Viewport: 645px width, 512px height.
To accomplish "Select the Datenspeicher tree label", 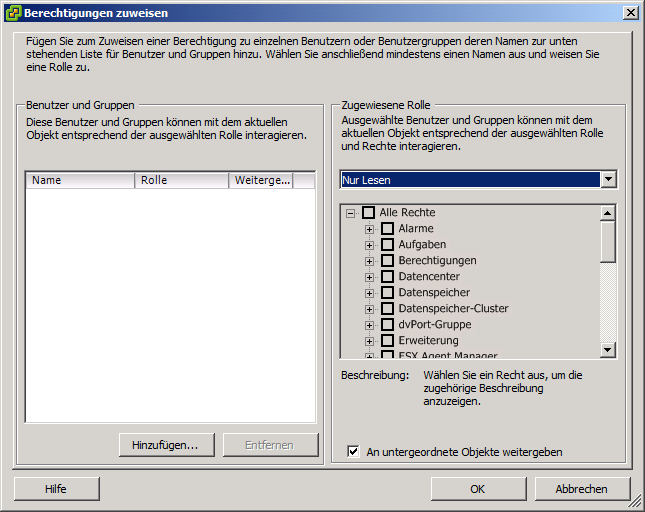I will point(434,292).
